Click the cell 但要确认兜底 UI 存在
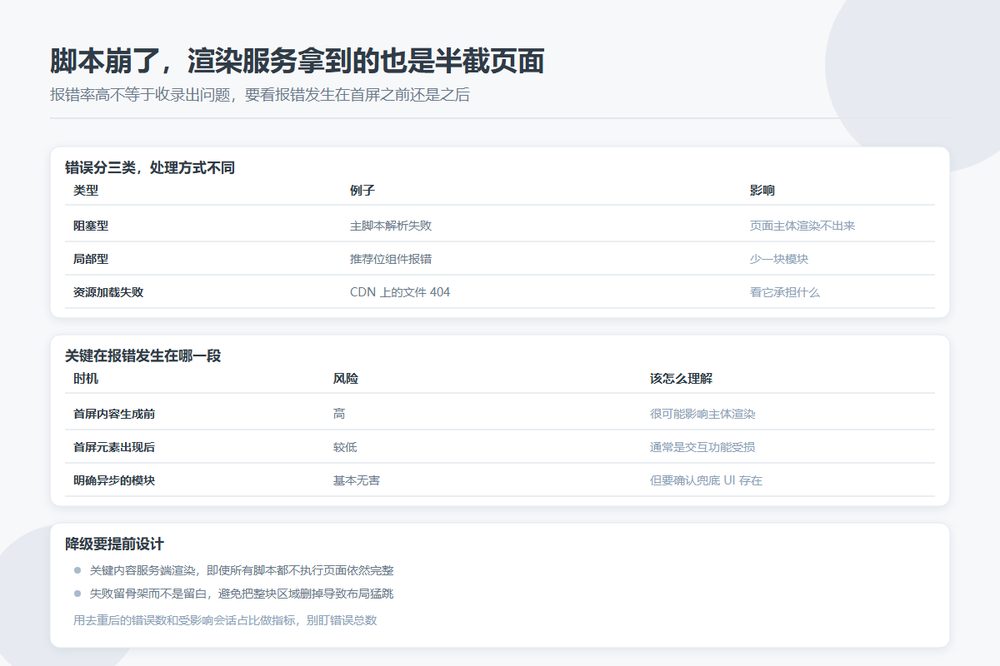The height and width of the screenshot is (666, 1000). [706, 480]
